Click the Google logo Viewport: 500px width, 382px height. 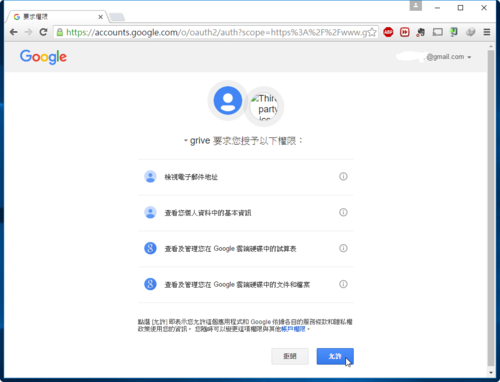[x=43, y=57]
